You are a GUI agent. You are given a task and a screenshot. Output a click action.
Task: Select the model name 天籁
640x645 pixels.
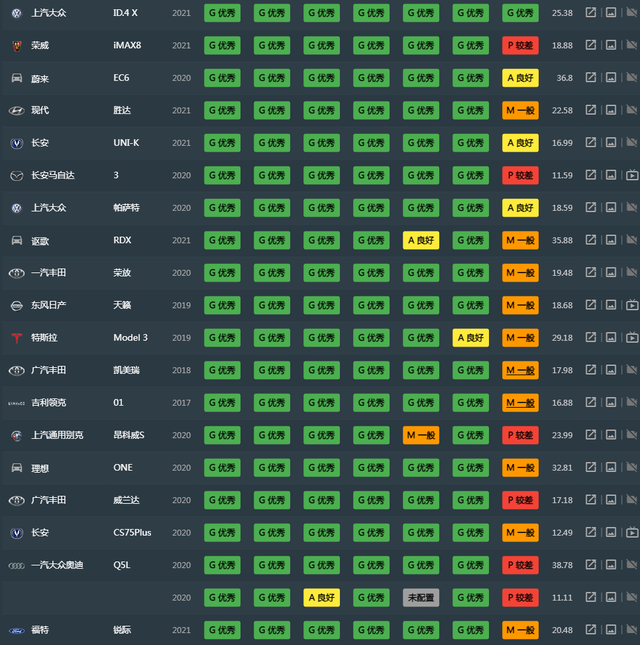coord(122,305)
